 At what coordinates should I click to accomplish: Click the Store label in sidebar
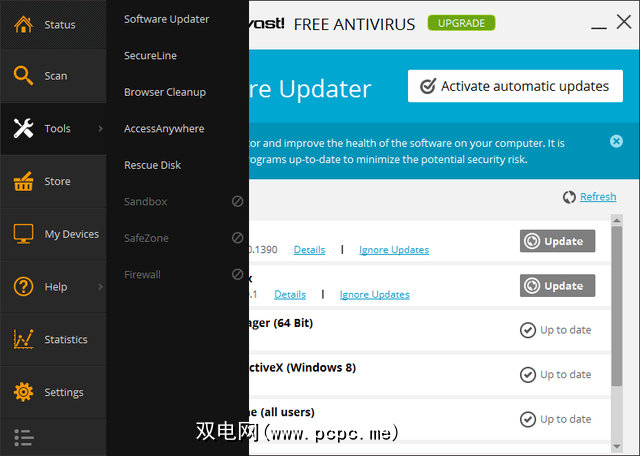(x=57, y=181)
